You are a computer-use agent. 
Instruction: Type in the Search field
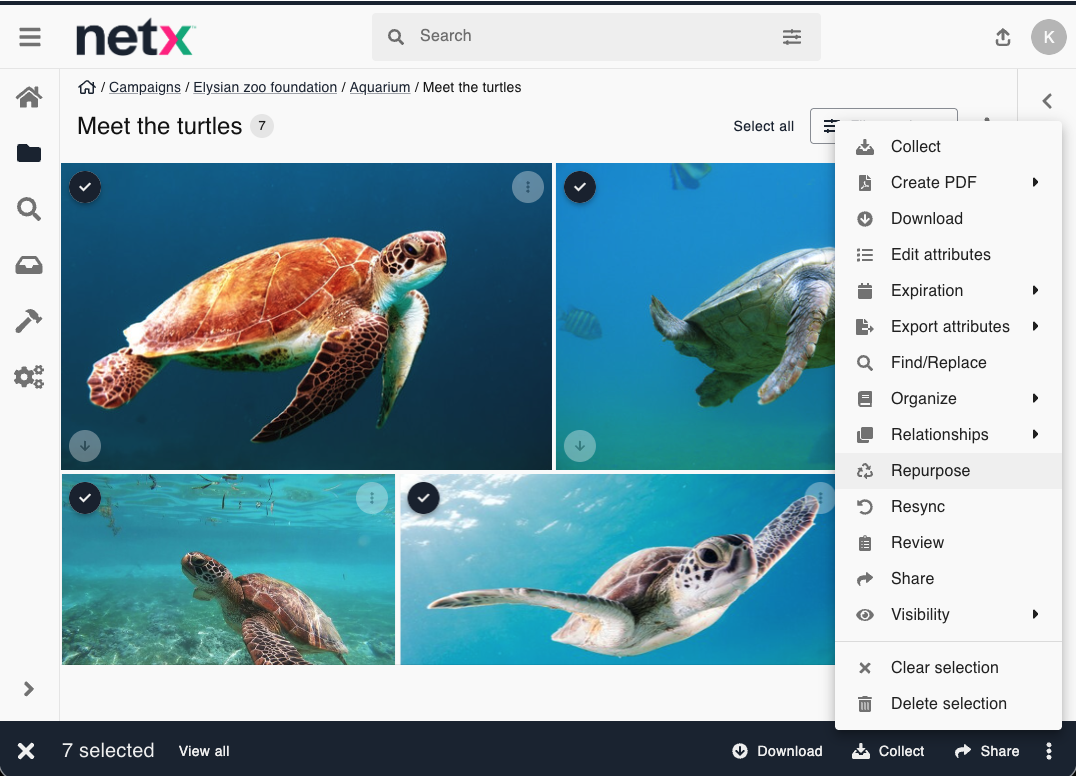tap(590, 36)
